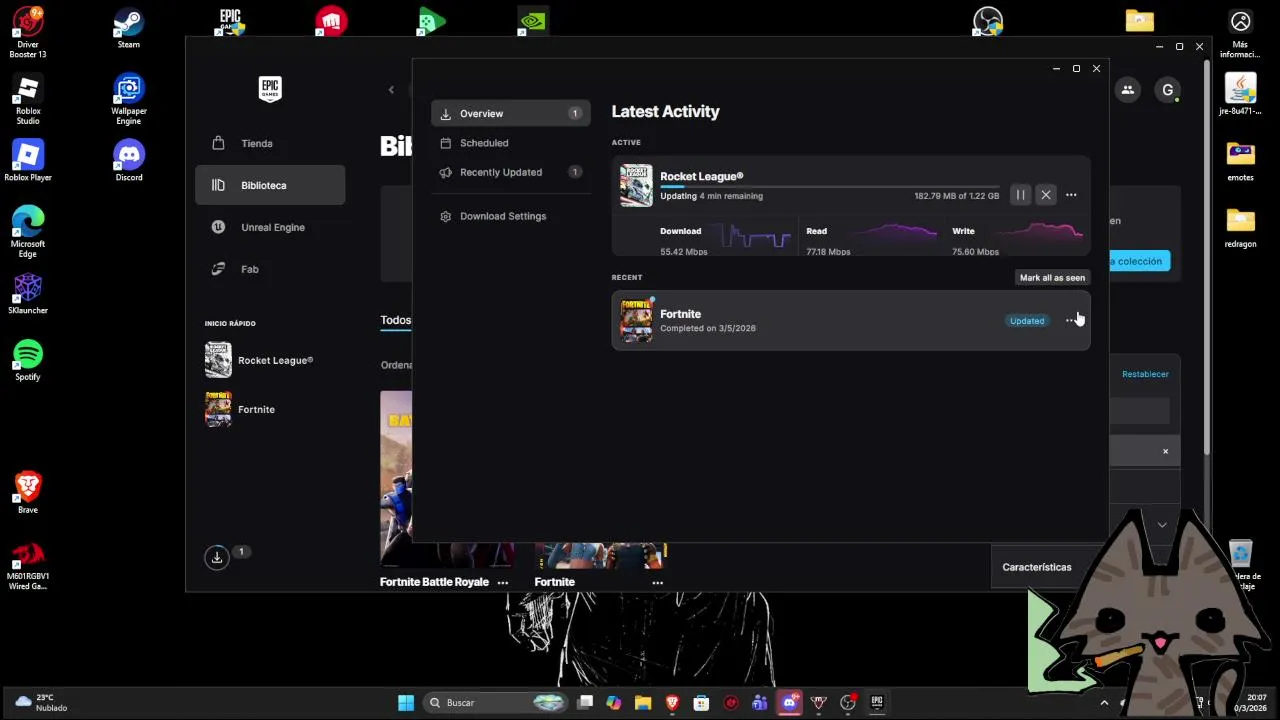This screenshot has width=1280, height=720.
Task: Select the Overview tab
Action: 510,114
